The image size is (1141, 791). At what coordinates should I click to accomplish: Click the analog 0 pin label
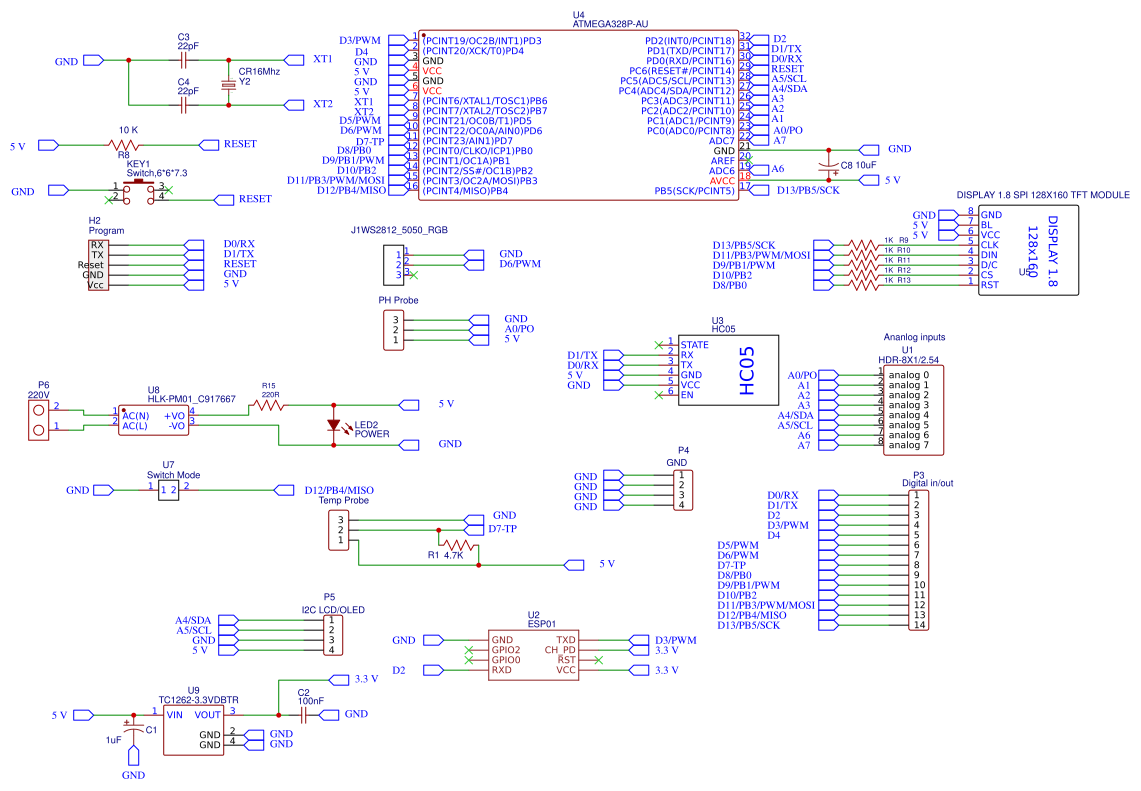[x=908, y=375]
